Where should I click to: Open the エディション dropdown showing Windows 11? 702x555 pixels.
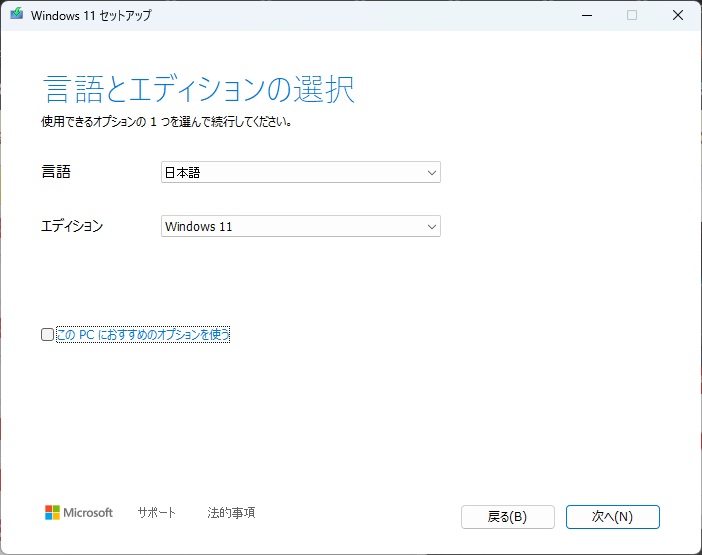click(x=301, y=226)
